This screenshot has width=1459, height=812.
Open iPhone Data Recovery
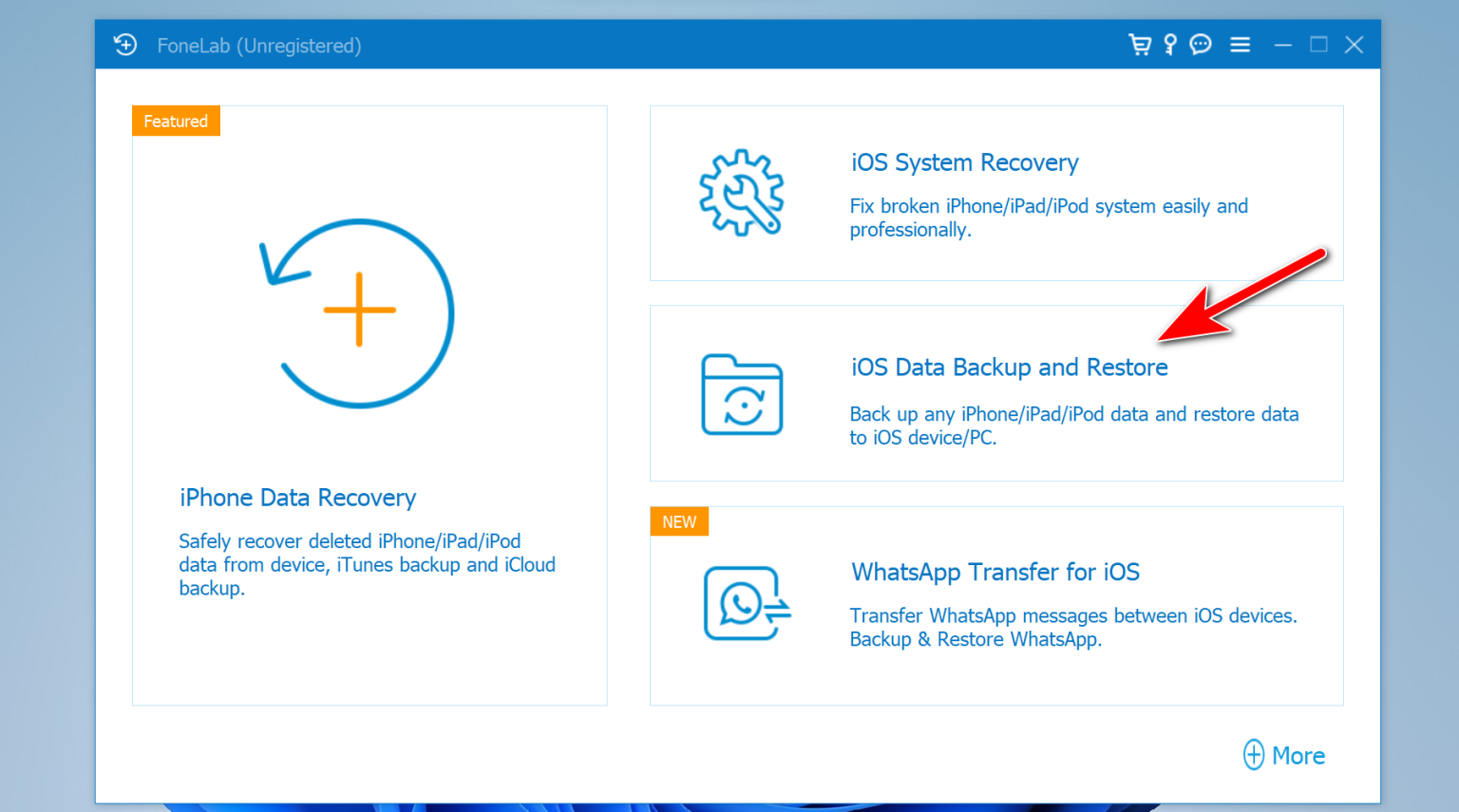click(297, 497)
